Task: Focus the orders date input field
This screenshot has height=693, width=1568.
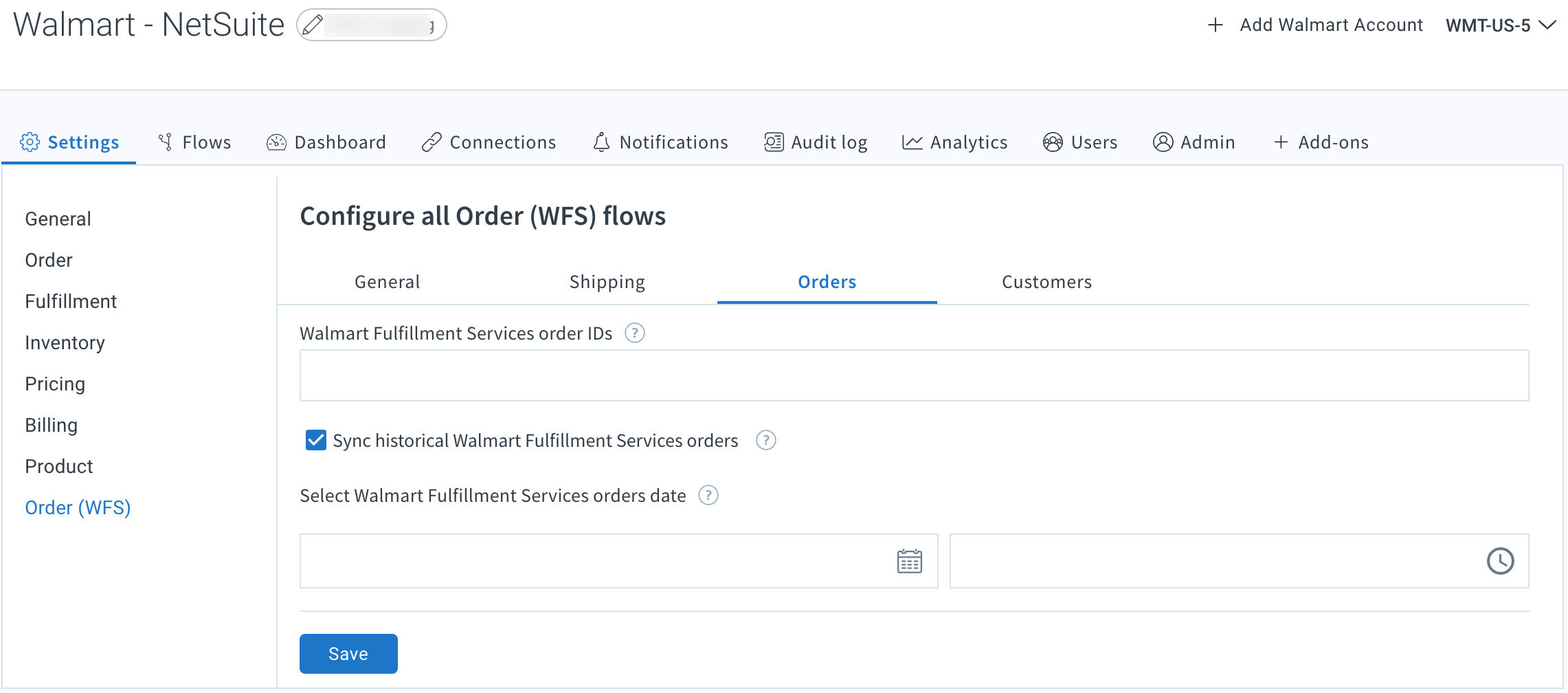Action: (618, 561)
